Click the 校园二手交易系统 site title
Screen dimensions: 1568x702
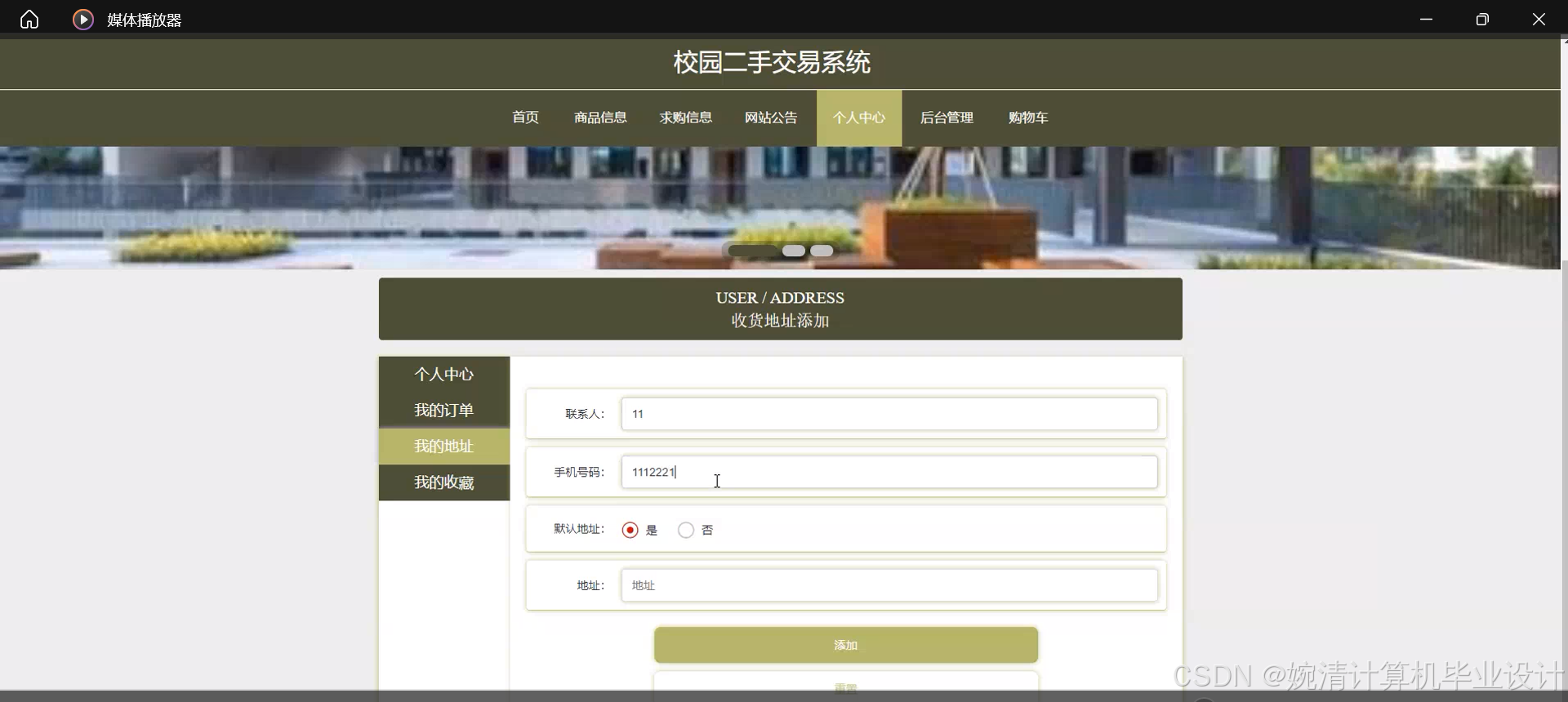click(x=772, y=62)
